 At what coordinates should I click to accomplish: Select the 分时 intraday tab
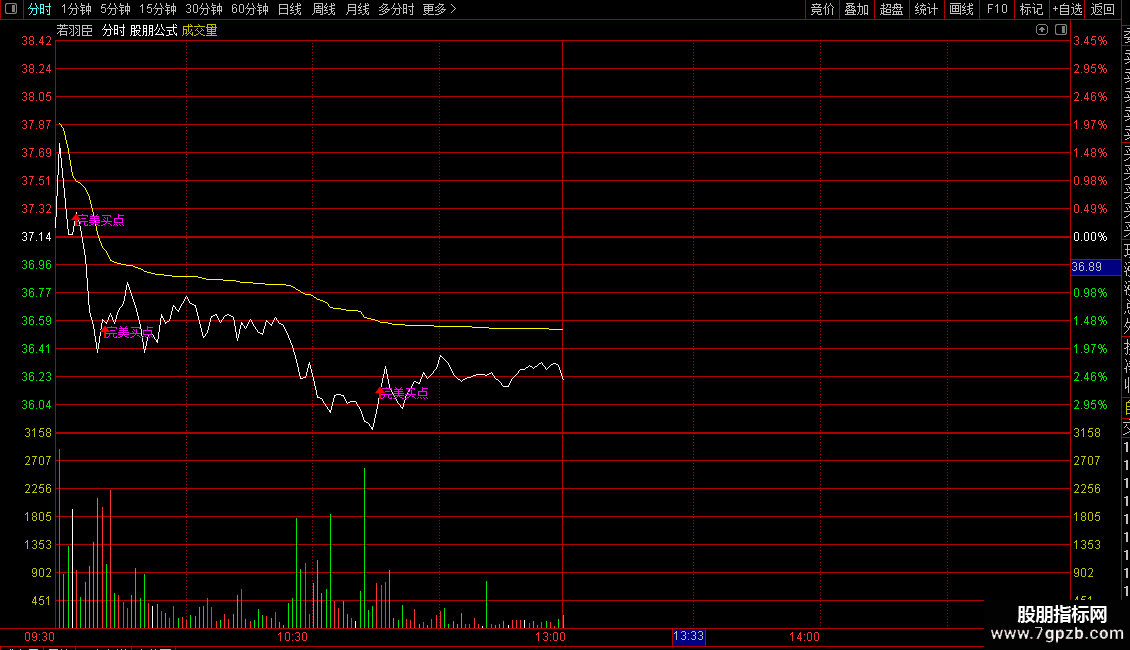[x=40, y=9]
